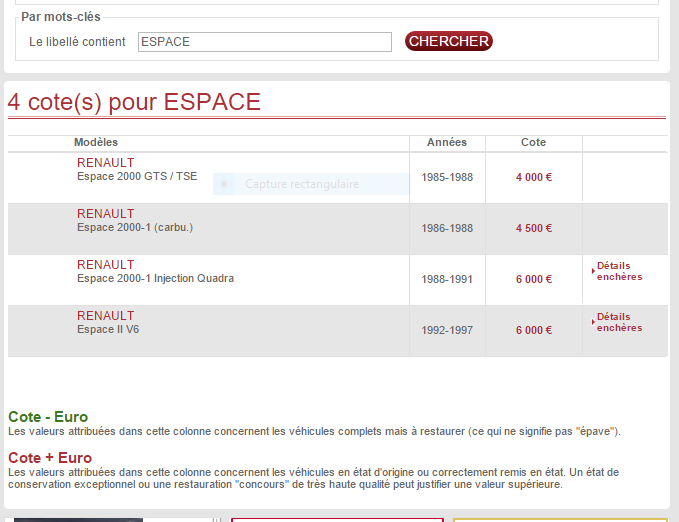
Task: Click the 'Capture rectangulaire' overlay item
Action: pyautogui.click(x=301, y=184)
